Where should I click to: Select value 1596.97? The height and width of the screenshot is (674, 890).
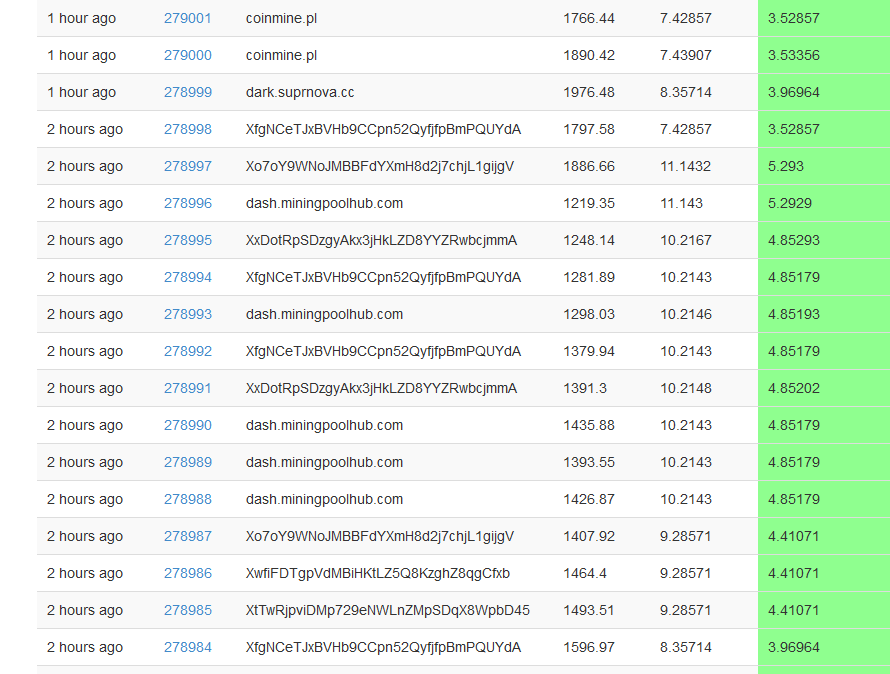tap(589, 647)
